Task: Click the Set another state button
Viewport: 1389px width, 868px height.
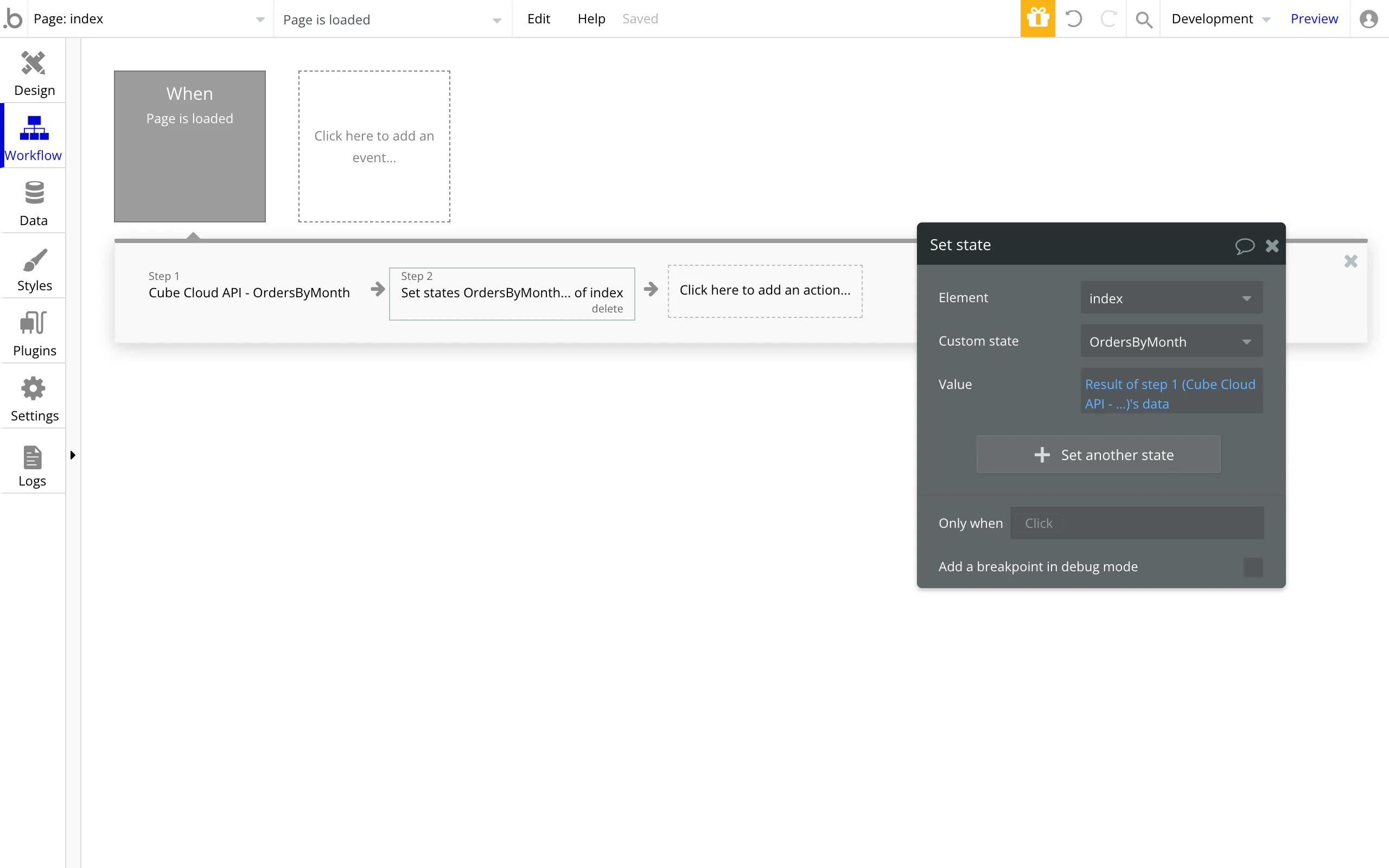Action: [x=1098, y=455]
